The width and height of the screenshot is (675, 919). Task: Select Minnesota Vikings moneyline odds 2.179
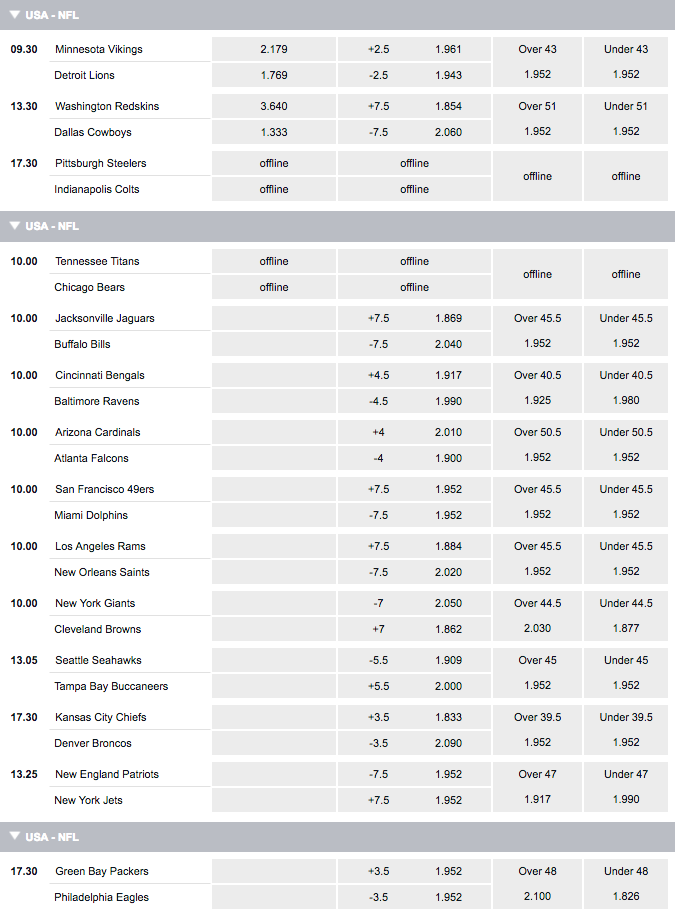[274, 49]
